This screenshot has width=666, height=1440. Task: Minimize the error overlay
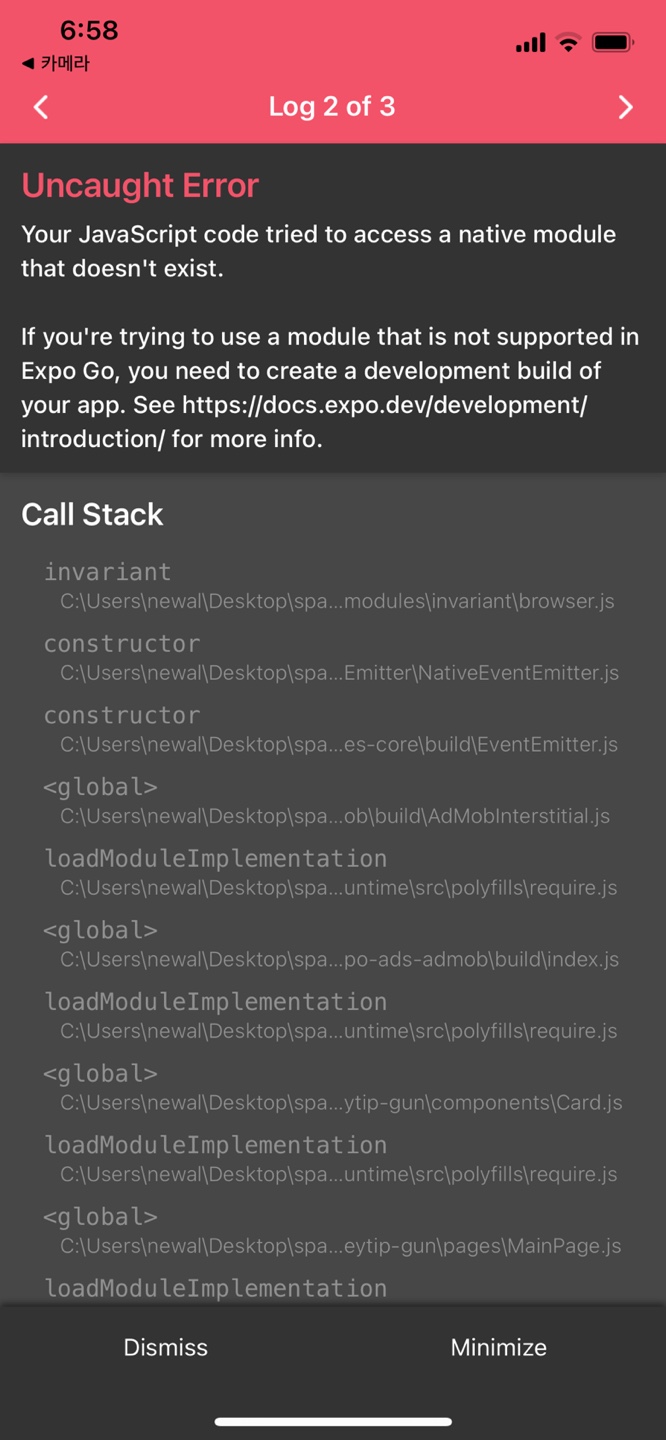[499, 1347]
